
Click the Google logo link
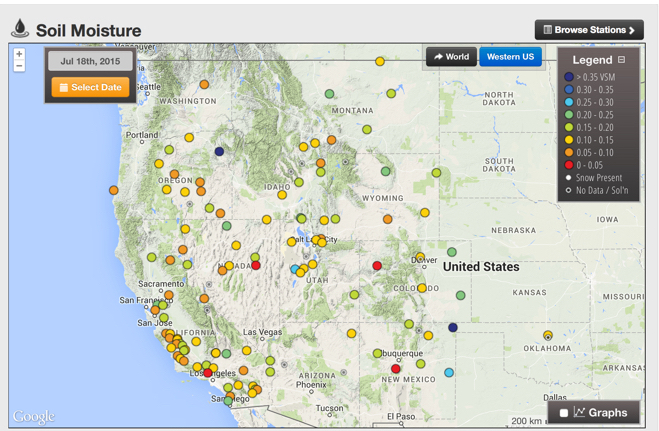tap(33, 416)
